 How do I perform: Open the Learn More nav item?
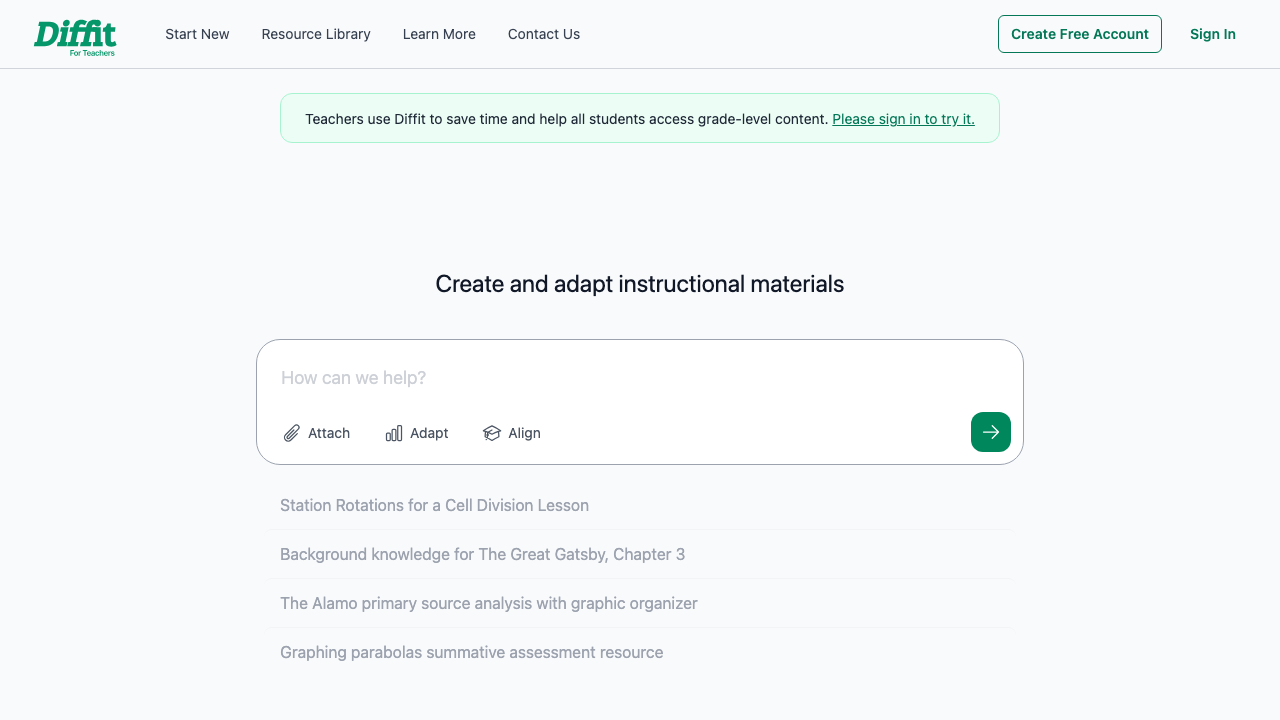(x=439, y=34)
